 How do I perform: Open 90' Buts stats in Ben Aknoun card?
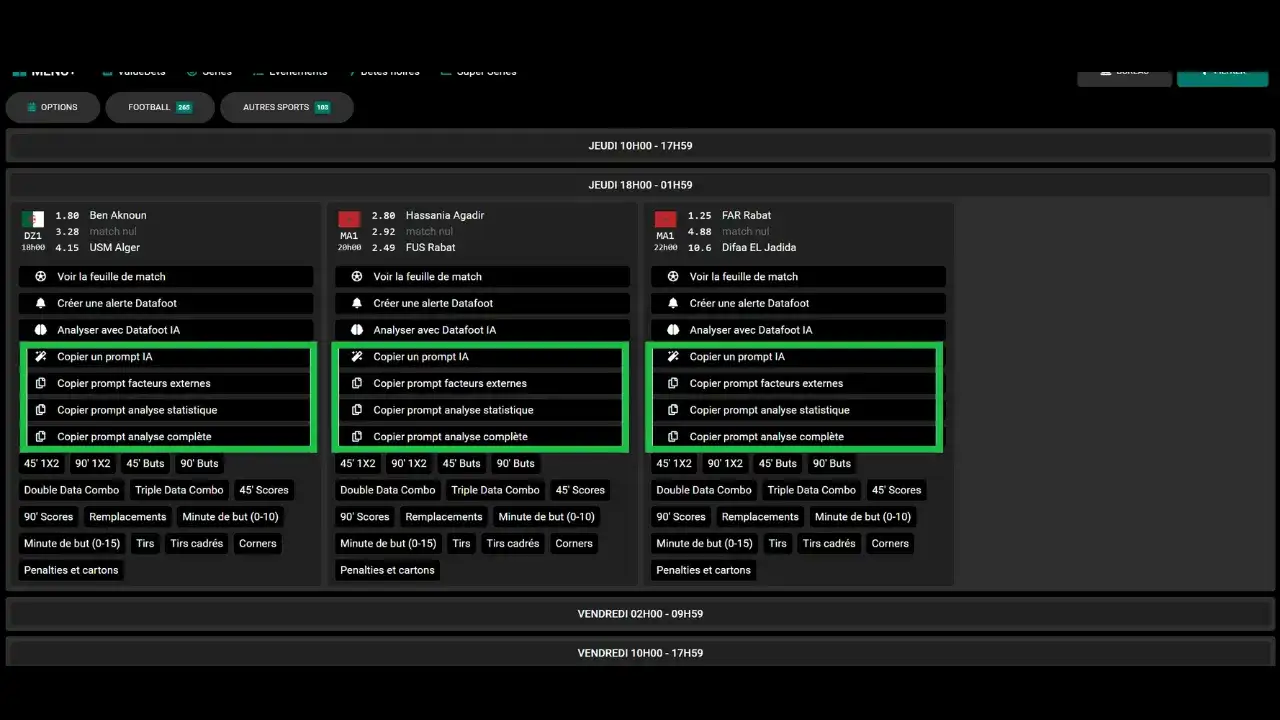[199, 464]
